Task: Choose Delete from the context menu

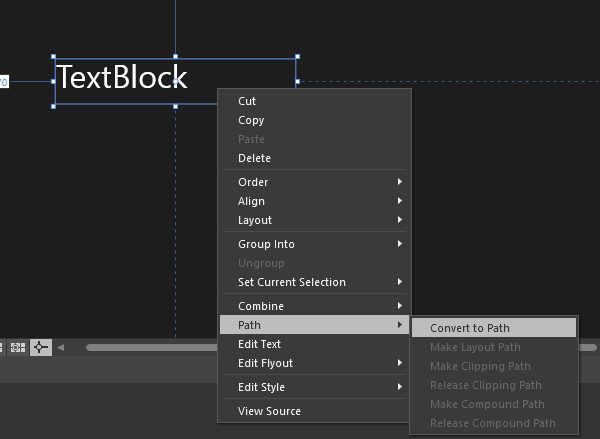Action: 315,158
